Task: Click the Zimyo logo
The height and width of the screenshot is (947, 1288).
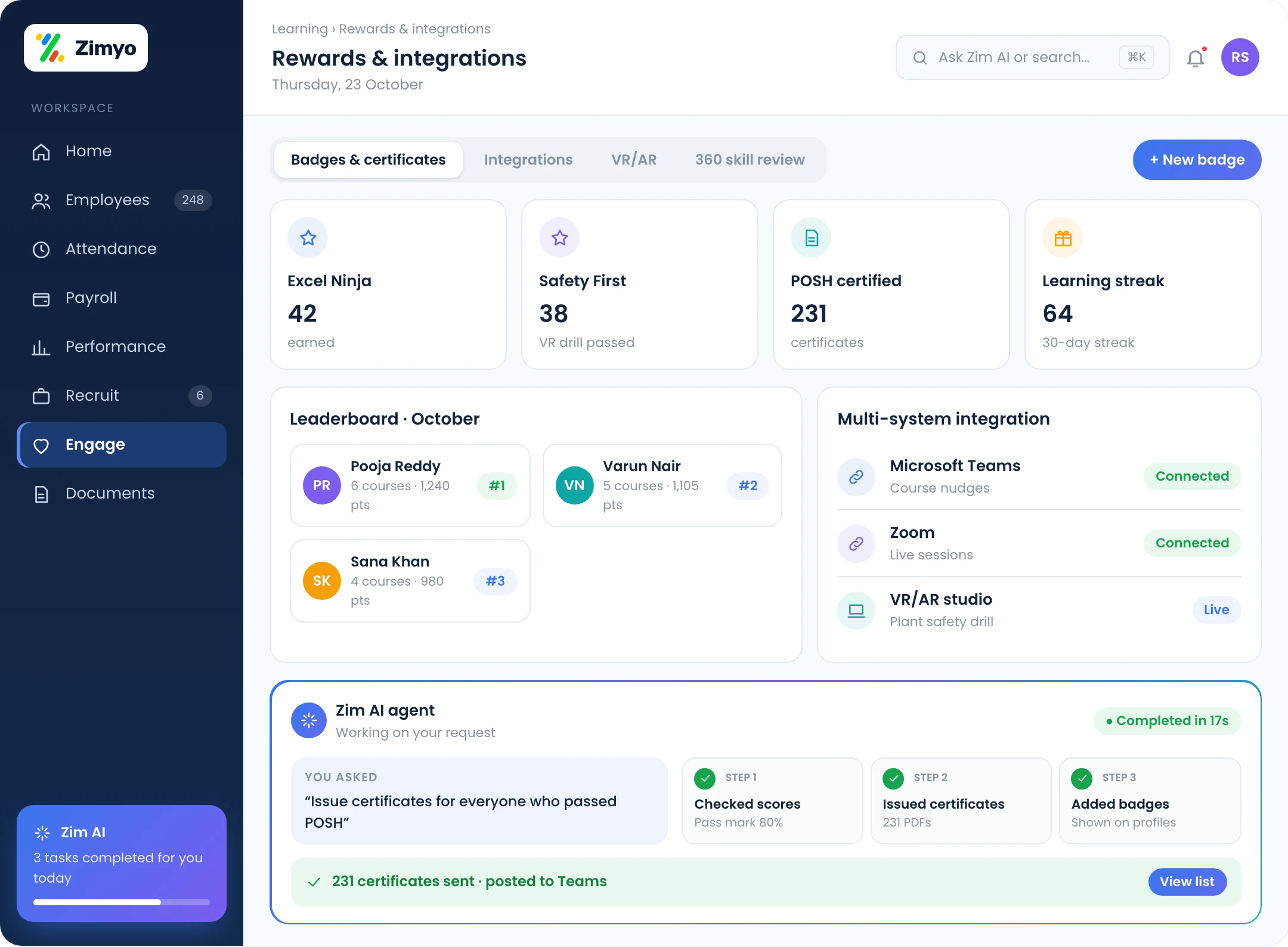Action: pyautogui.click(x=86, y=48)
